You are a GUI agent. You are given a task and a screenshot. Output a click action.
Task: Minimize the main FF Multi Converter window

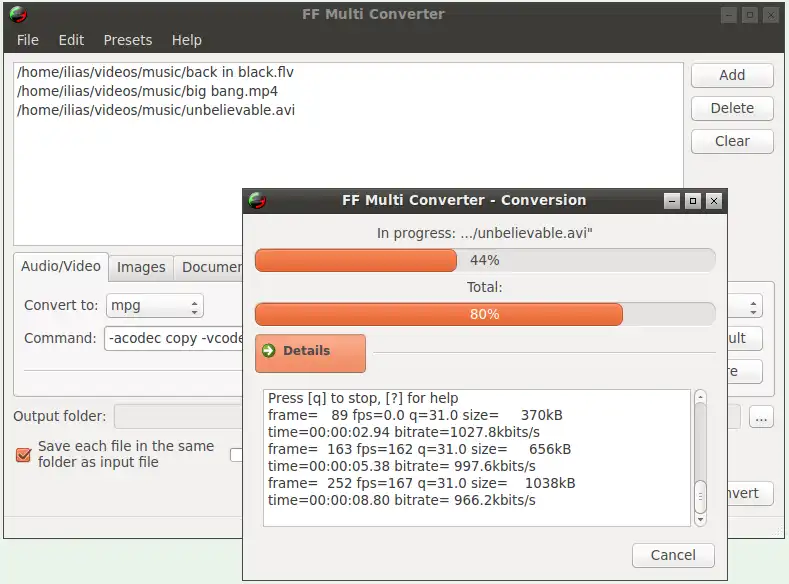point(729,15)
